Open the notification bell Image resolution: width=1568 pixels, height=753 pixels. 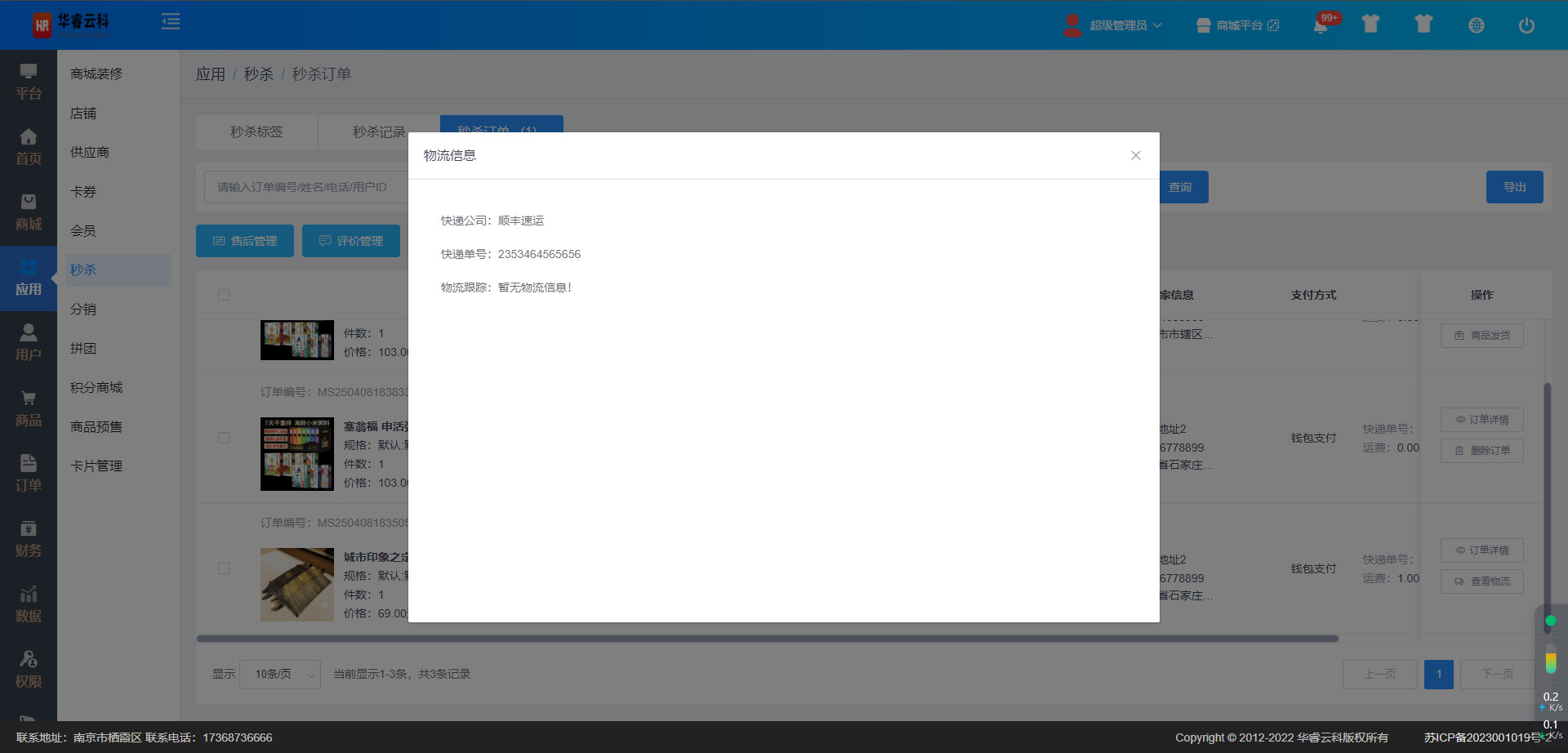pos(1320,25)
